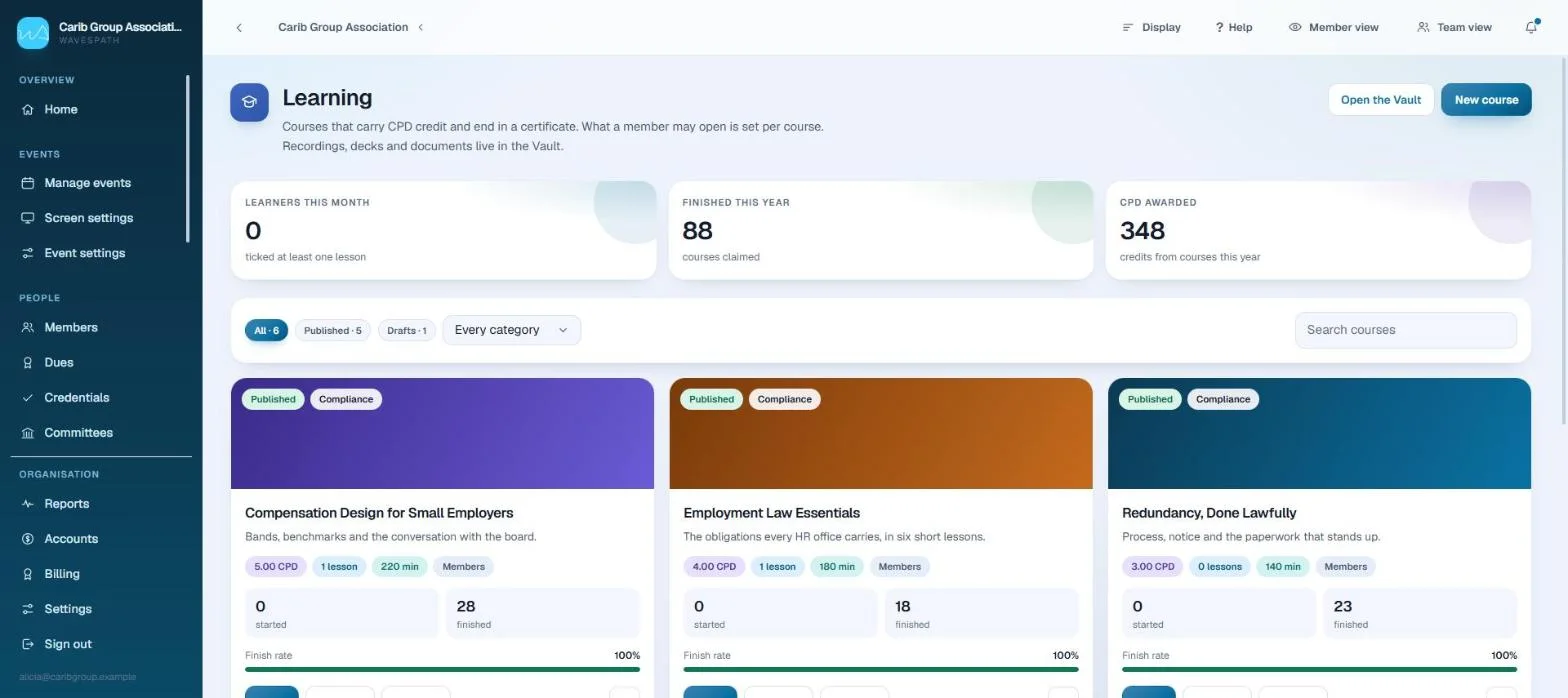This screenshot has height=698, width=1568.
Task: Open notifications with the bell icon
Action: 1531,27
